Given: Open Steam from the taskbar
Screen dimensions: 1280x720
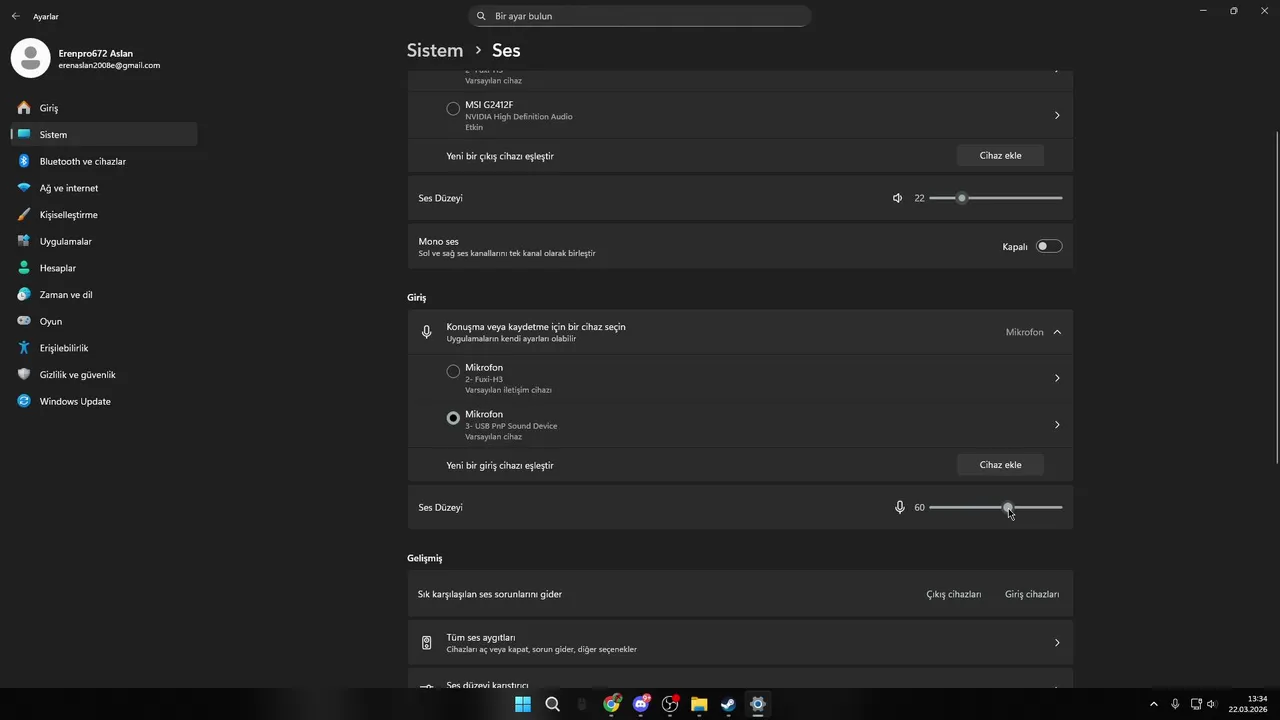Looking at the screenshot, I should 728,704.
